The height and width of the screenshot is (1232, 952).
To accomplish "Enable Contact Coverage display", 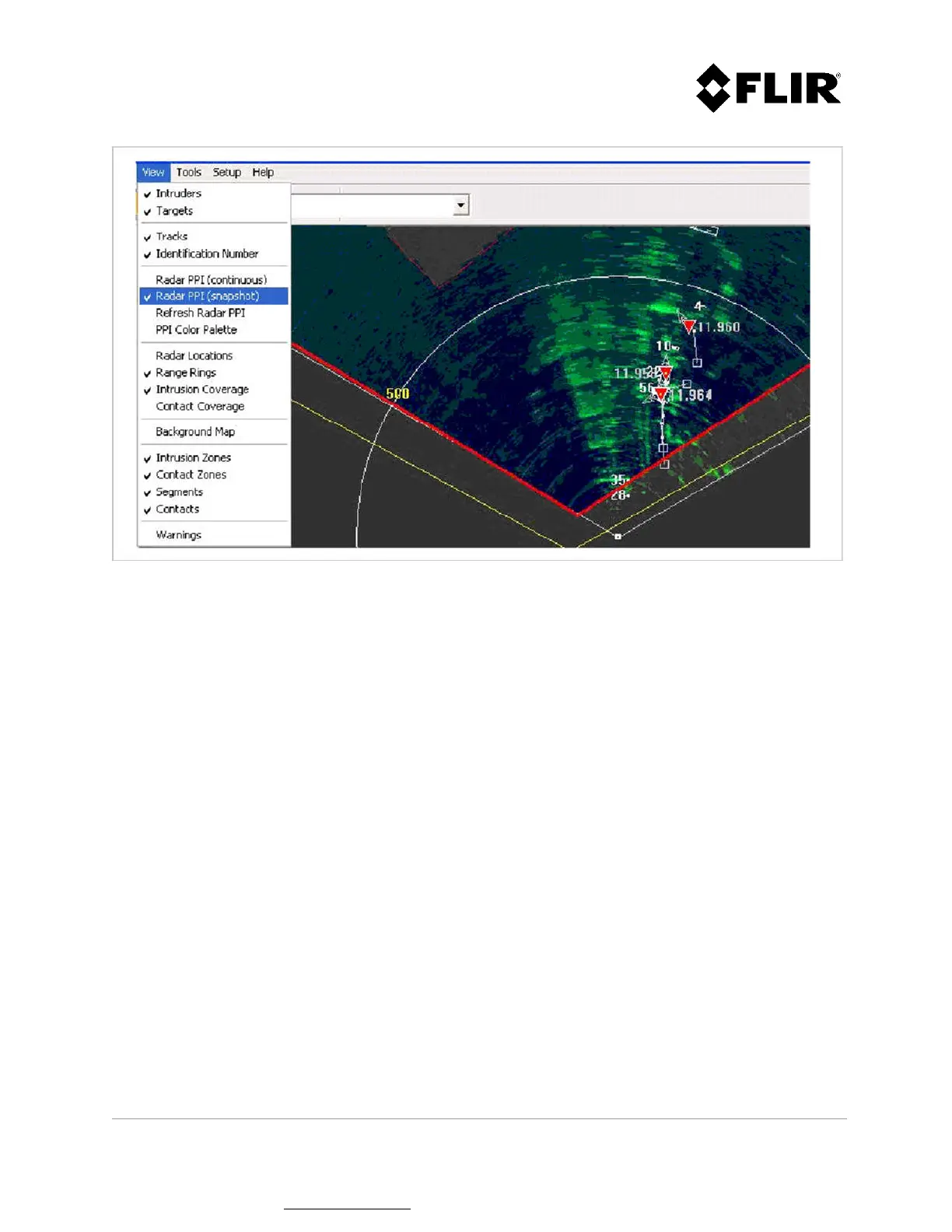I will pos(214,406).
